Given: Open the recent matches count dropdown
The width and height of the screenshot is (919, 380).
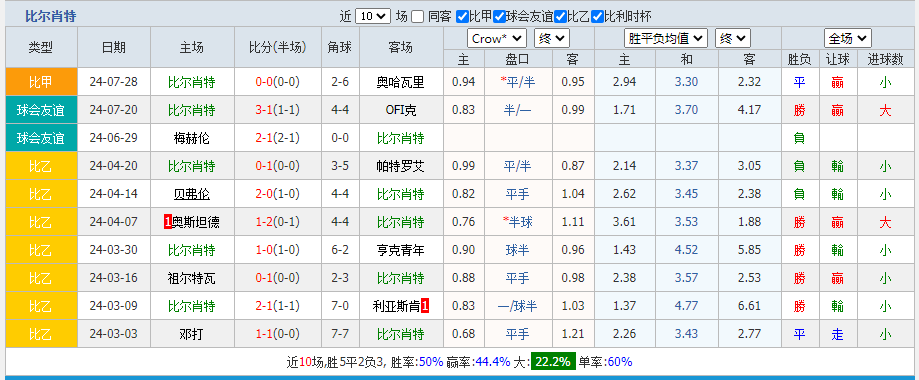Looking at the screenshot, I should tap(373, 16).
